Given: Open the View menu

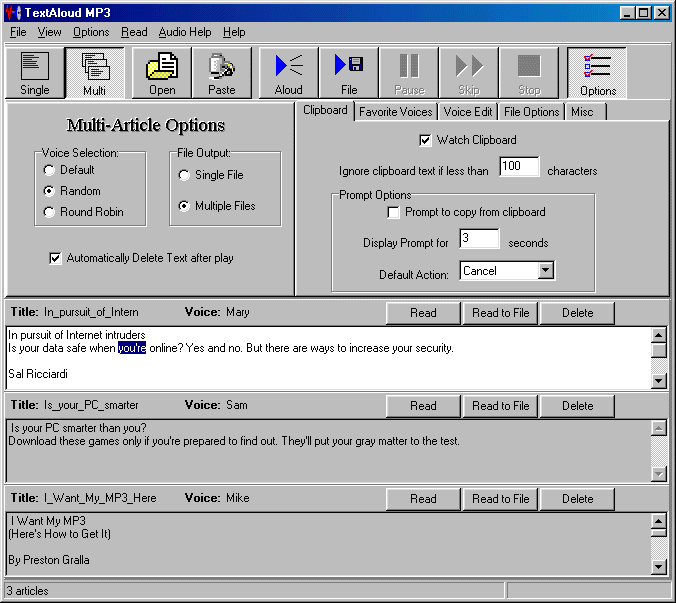Looking at the screenshot, I should 49,32.
